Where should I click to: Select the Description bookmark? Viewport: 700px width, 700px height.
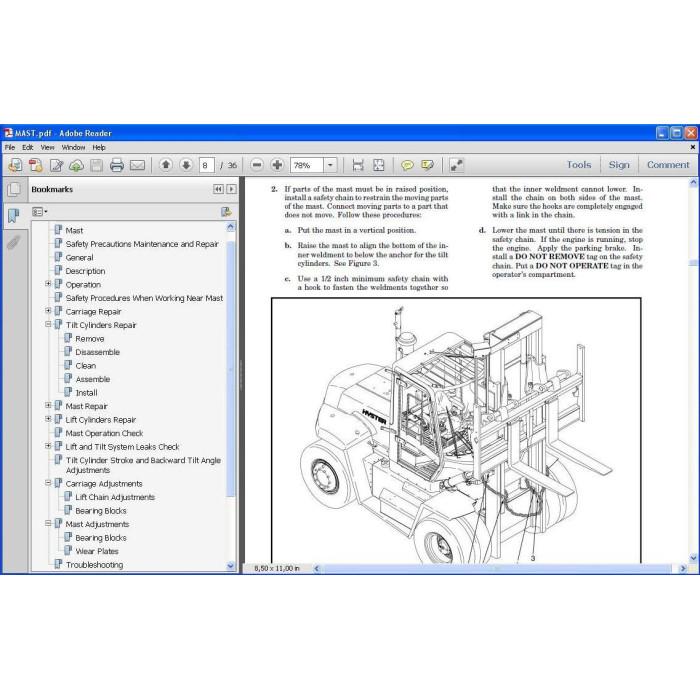(85, 271)
